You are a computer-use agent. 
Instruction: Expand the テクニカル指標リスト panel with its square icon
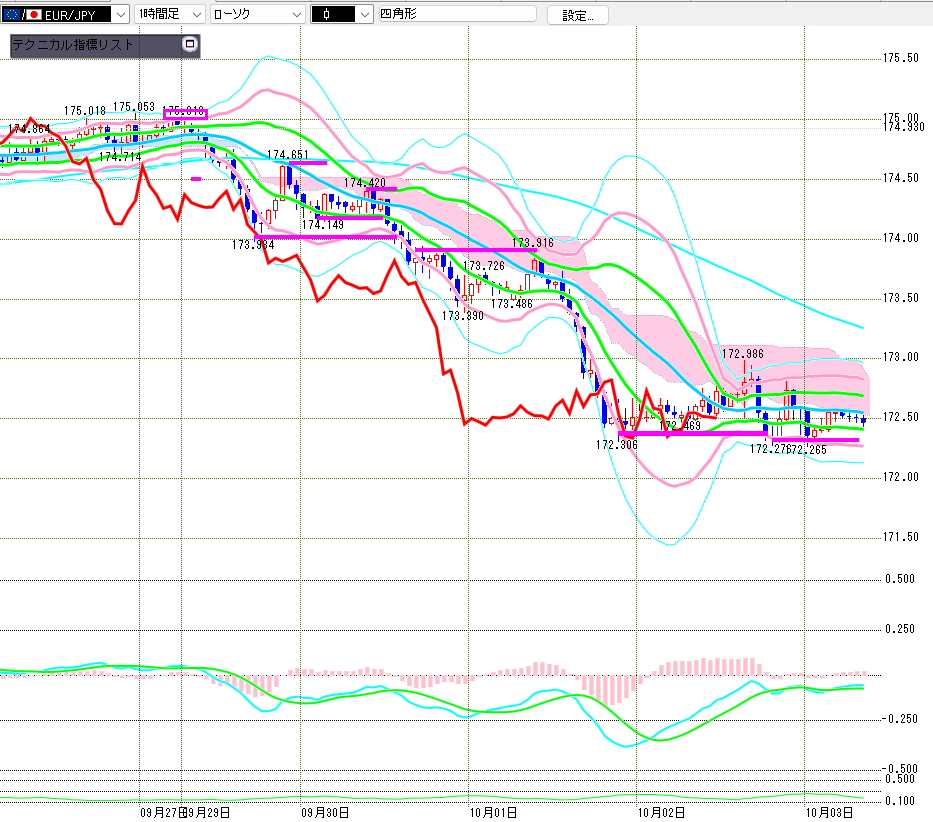tap(190, 45)
